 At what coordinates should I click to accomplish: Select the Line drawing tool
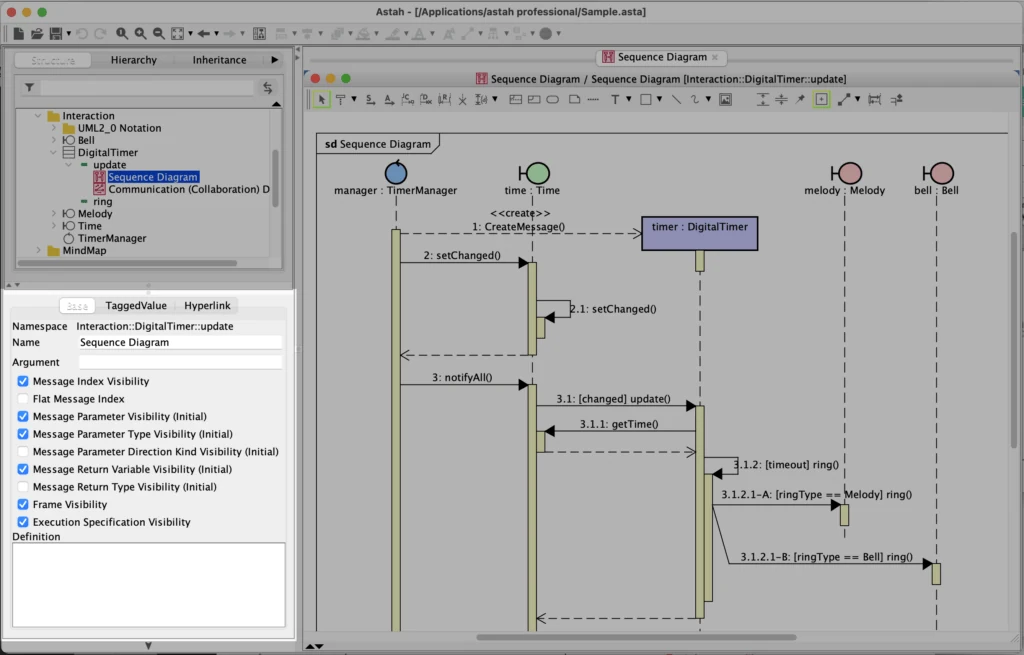point(676,99)
